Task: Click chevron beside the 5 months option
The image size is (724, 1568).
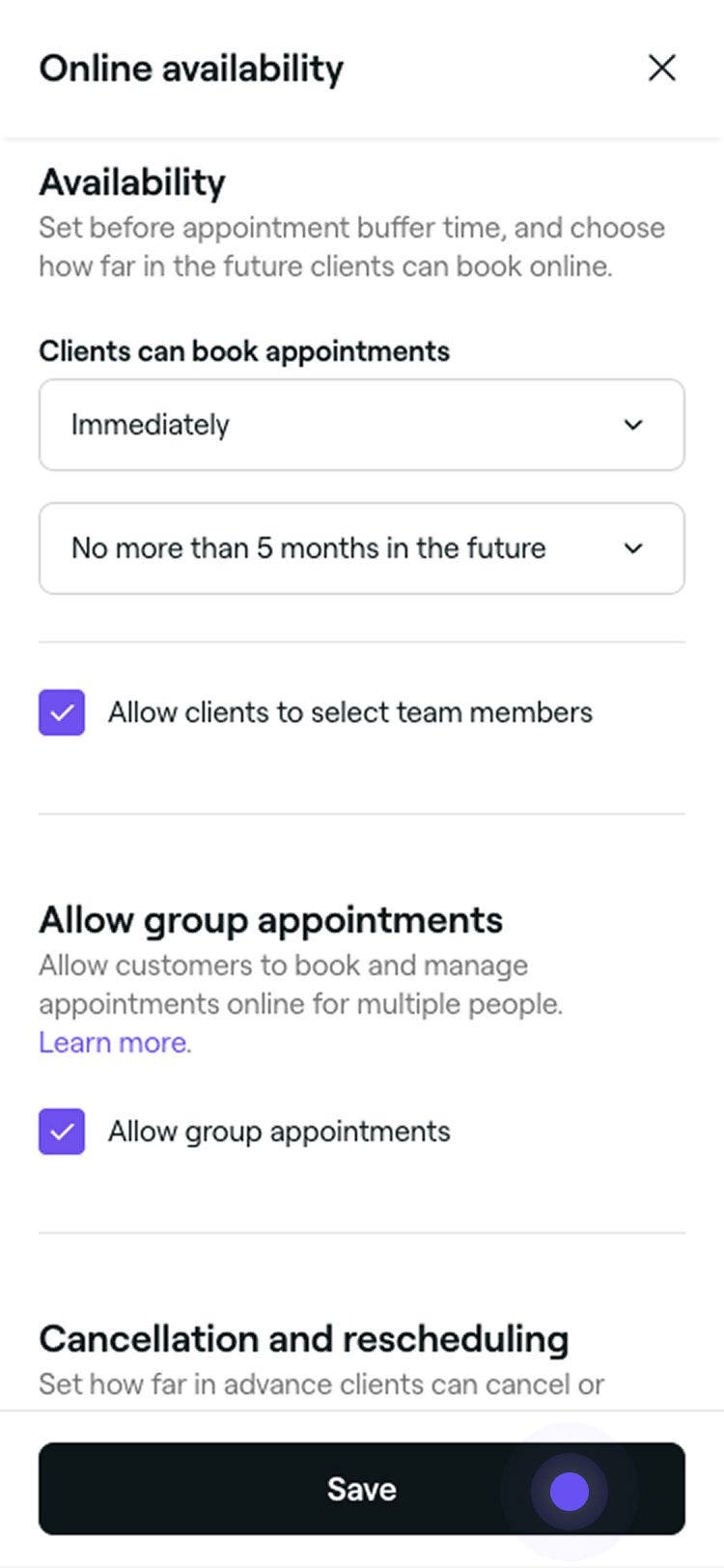Action: click(x=633, y=548)
